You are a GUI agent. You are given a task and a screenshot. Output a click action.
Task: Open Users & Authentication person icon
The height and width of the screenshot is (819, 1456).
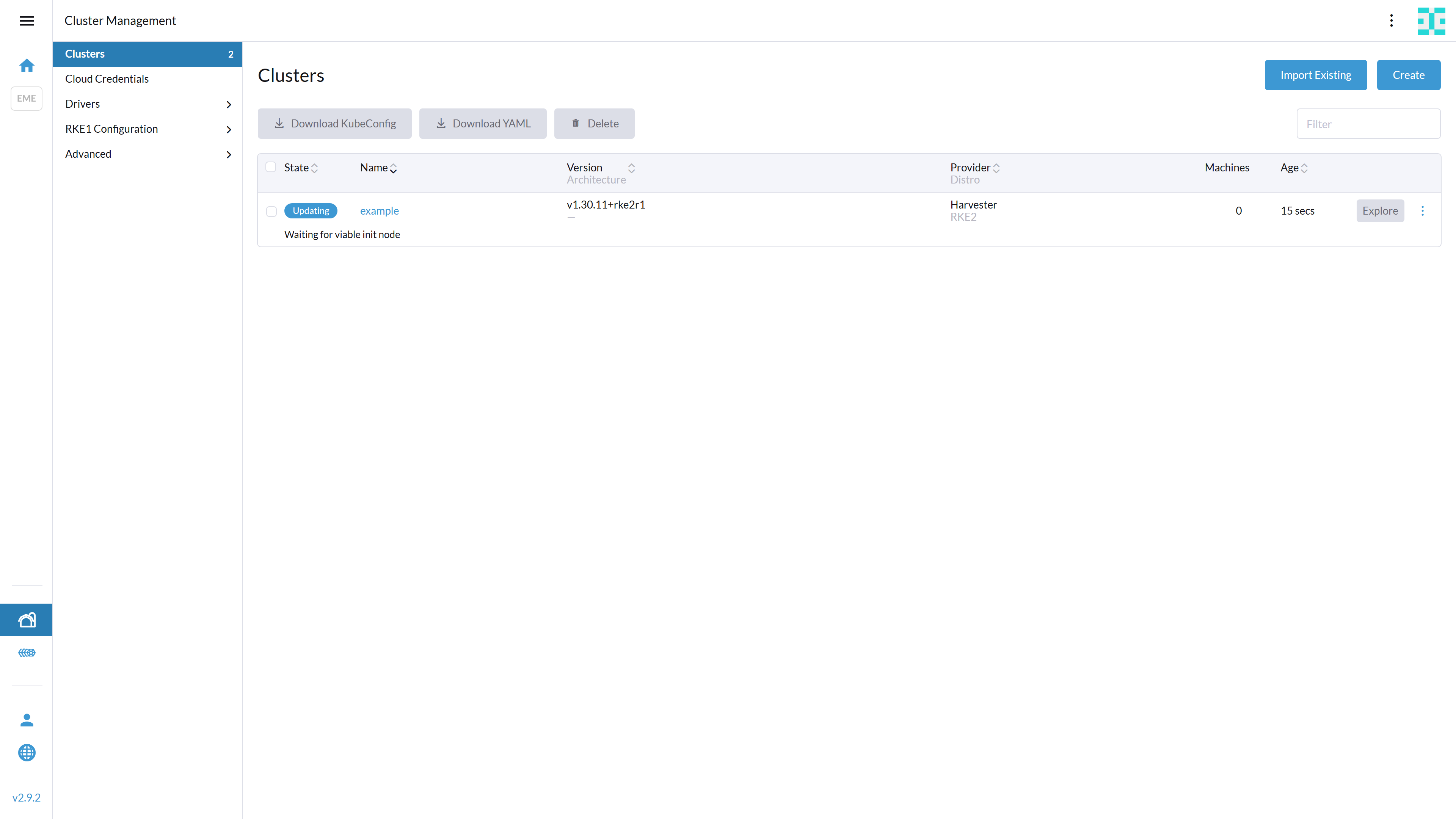point(27,720)
